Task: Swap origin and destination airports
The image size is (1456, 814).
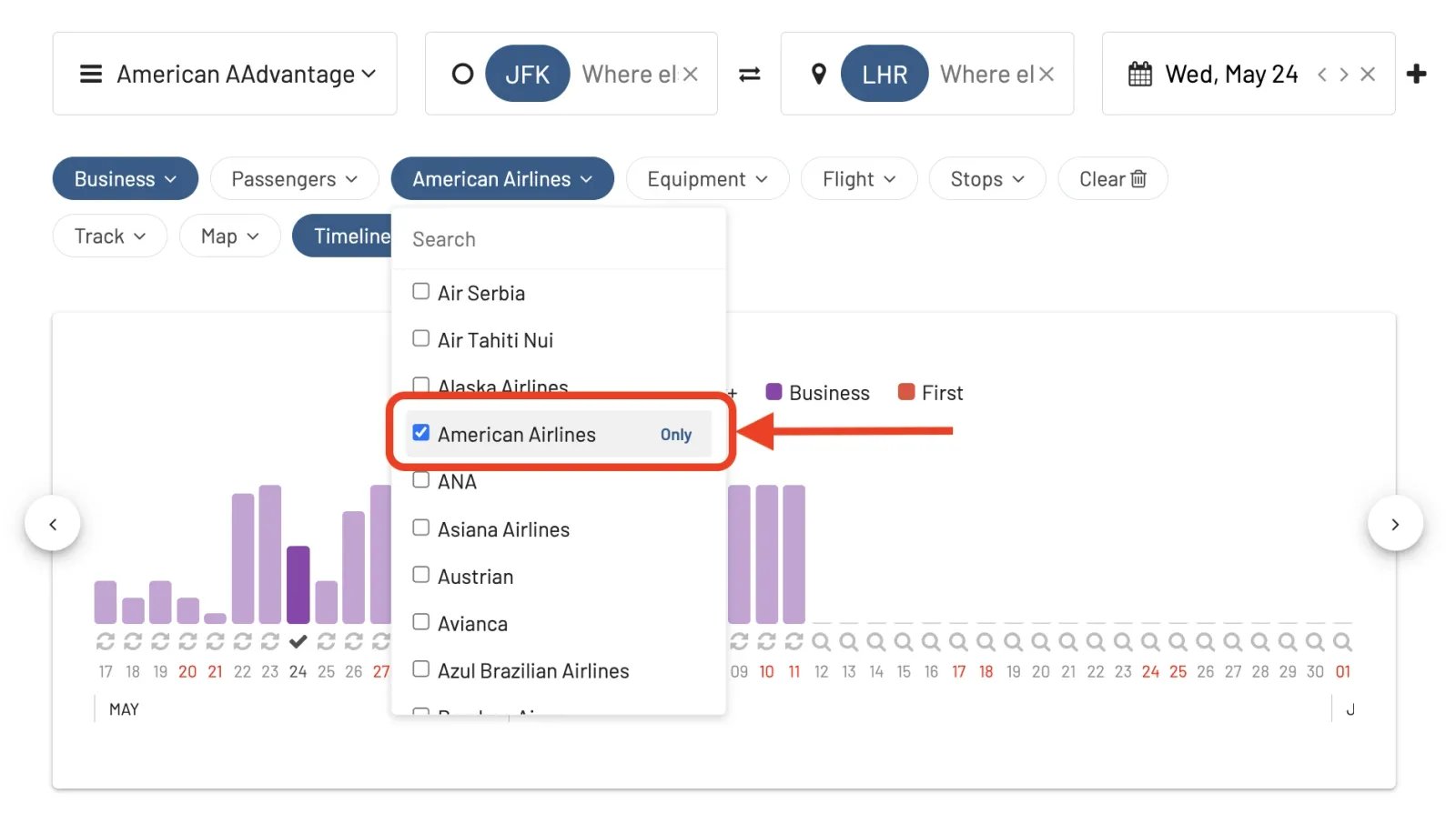Action: tap(749, 74)
